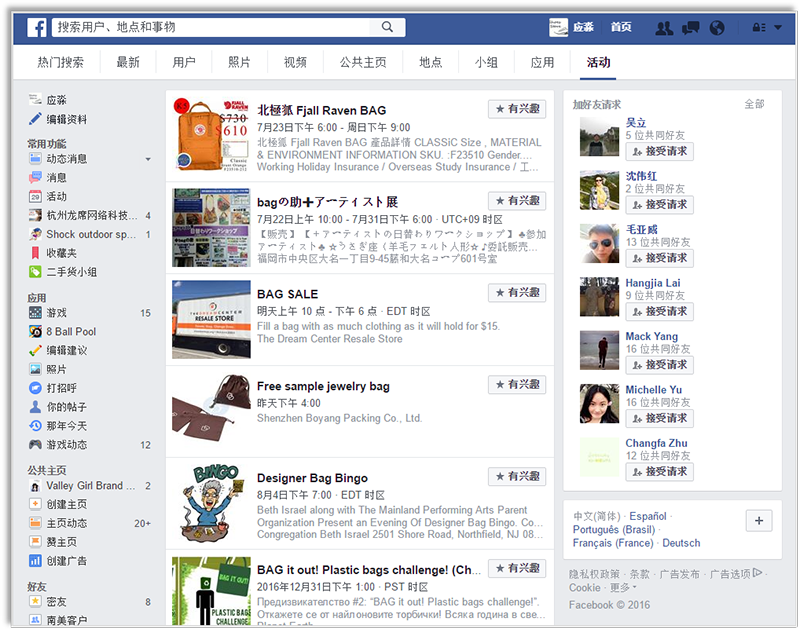The image size is (800, 629).
Task: Click the 创建广告 chart icon
Action: 35,561
